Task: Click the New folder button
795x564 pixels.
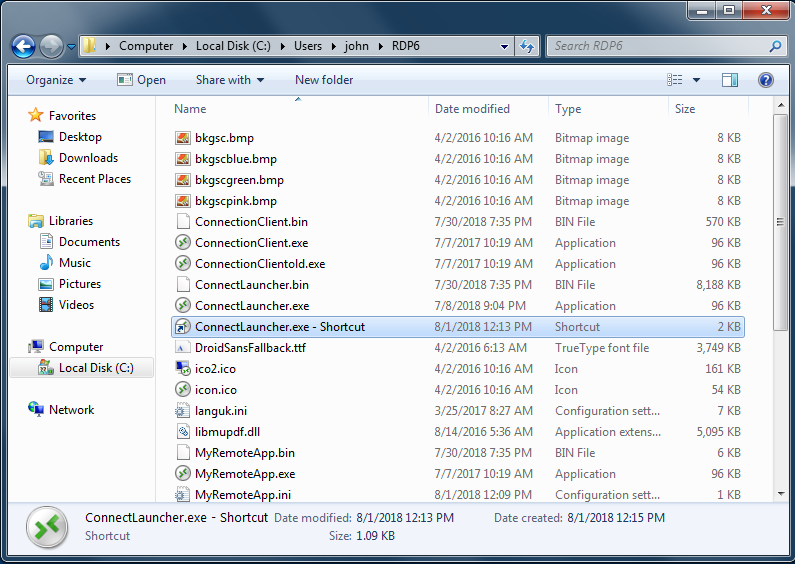Action: click(x=324, y=80)
